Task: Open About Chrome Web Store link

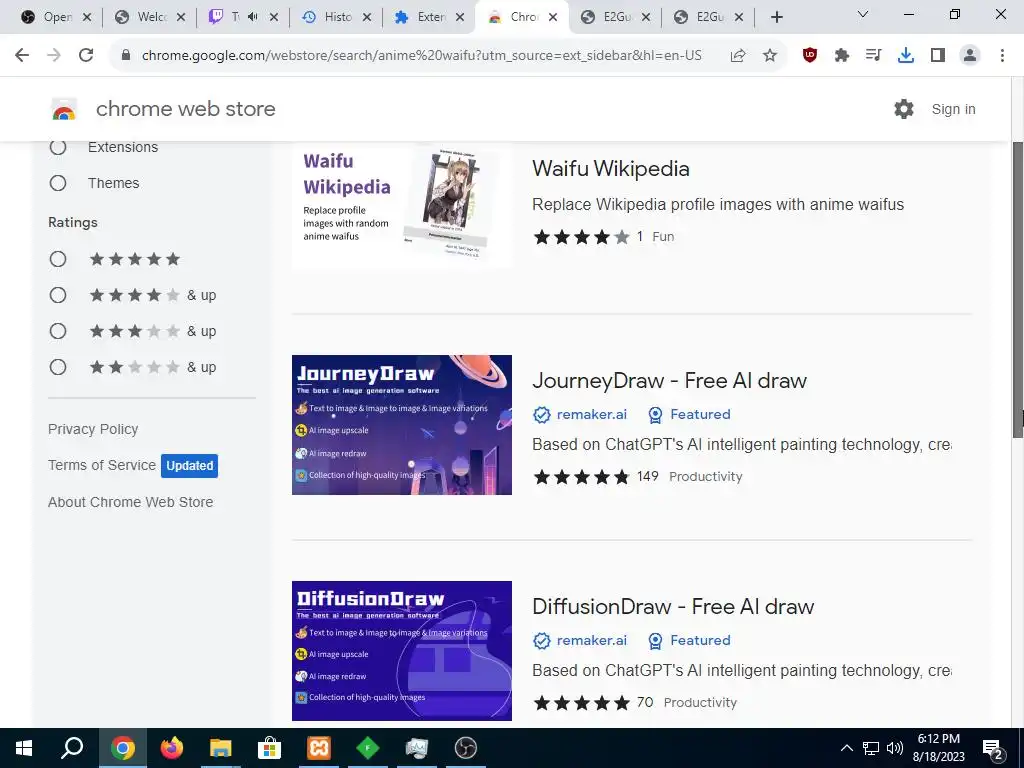Action: 131,502
